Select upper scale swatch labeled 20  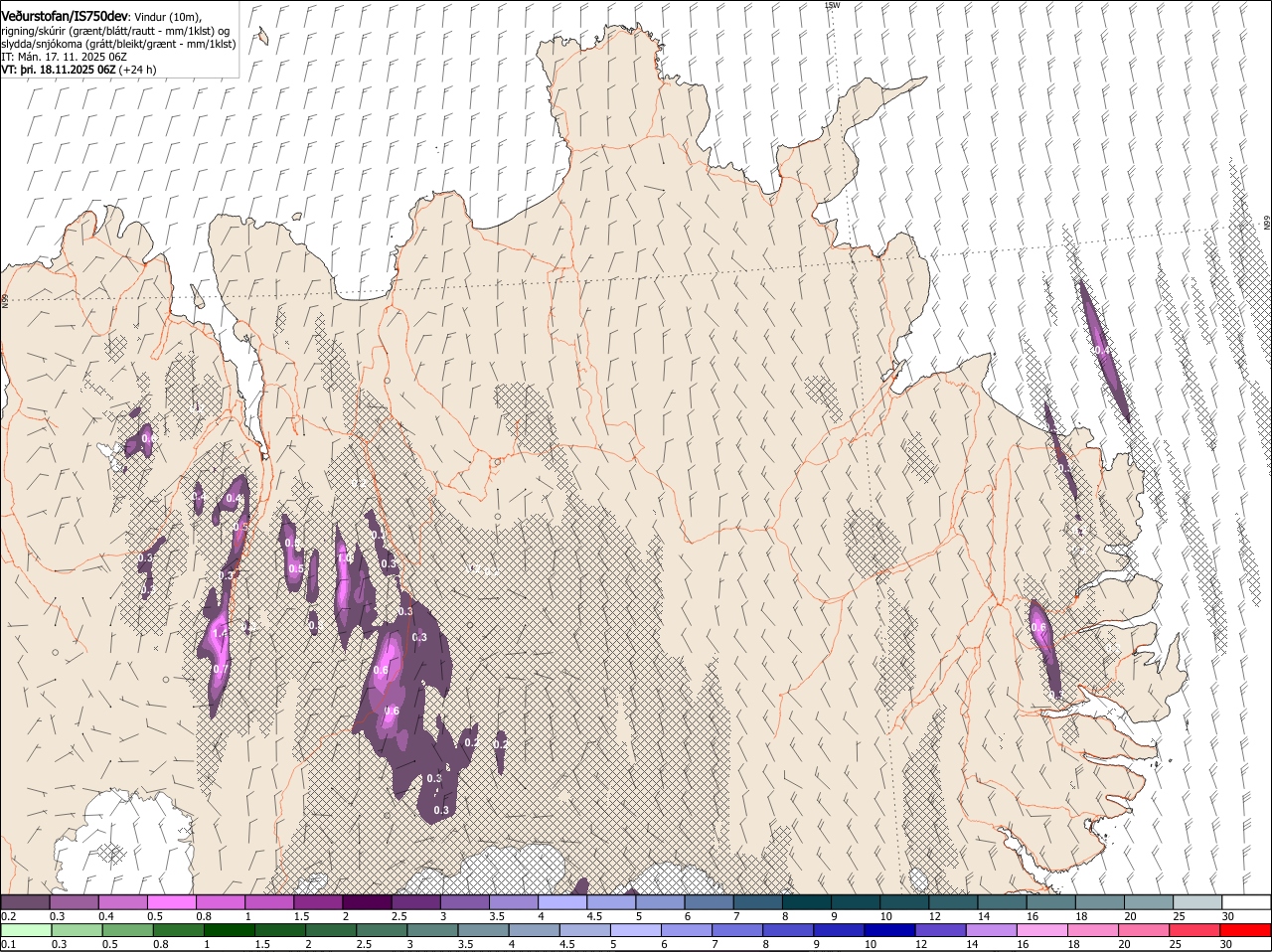tap(1149, 902)
